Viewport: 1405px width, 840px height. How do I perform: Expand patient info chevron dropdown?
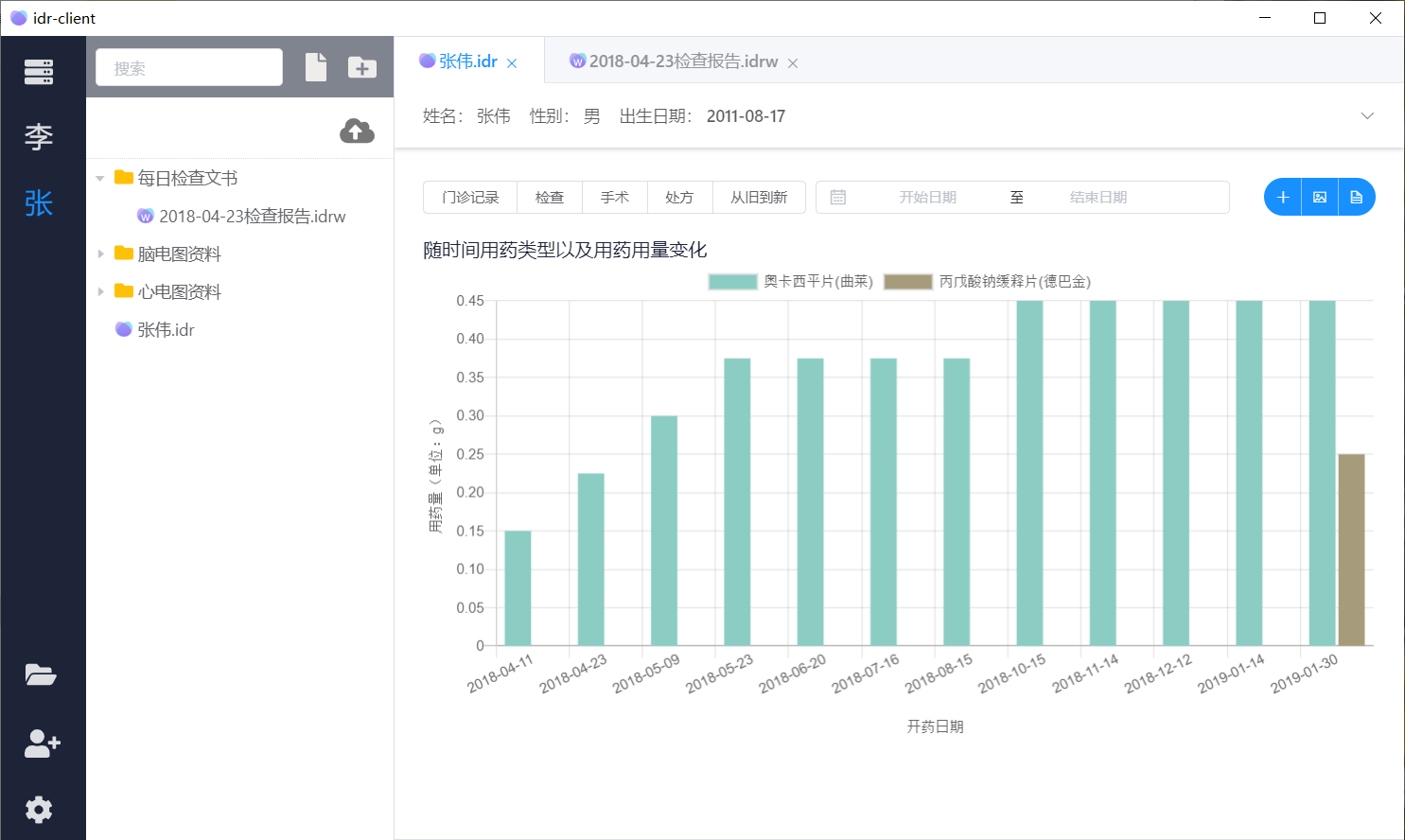pos(1367,115)
